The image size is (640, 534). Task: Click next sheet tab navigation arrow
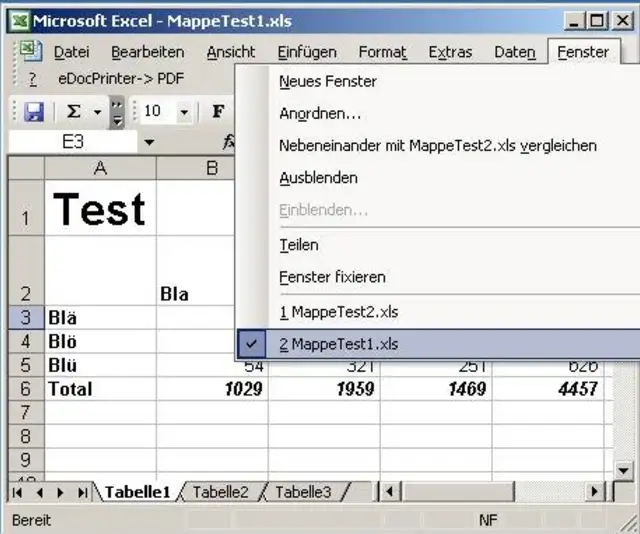[x=60, y=493]
